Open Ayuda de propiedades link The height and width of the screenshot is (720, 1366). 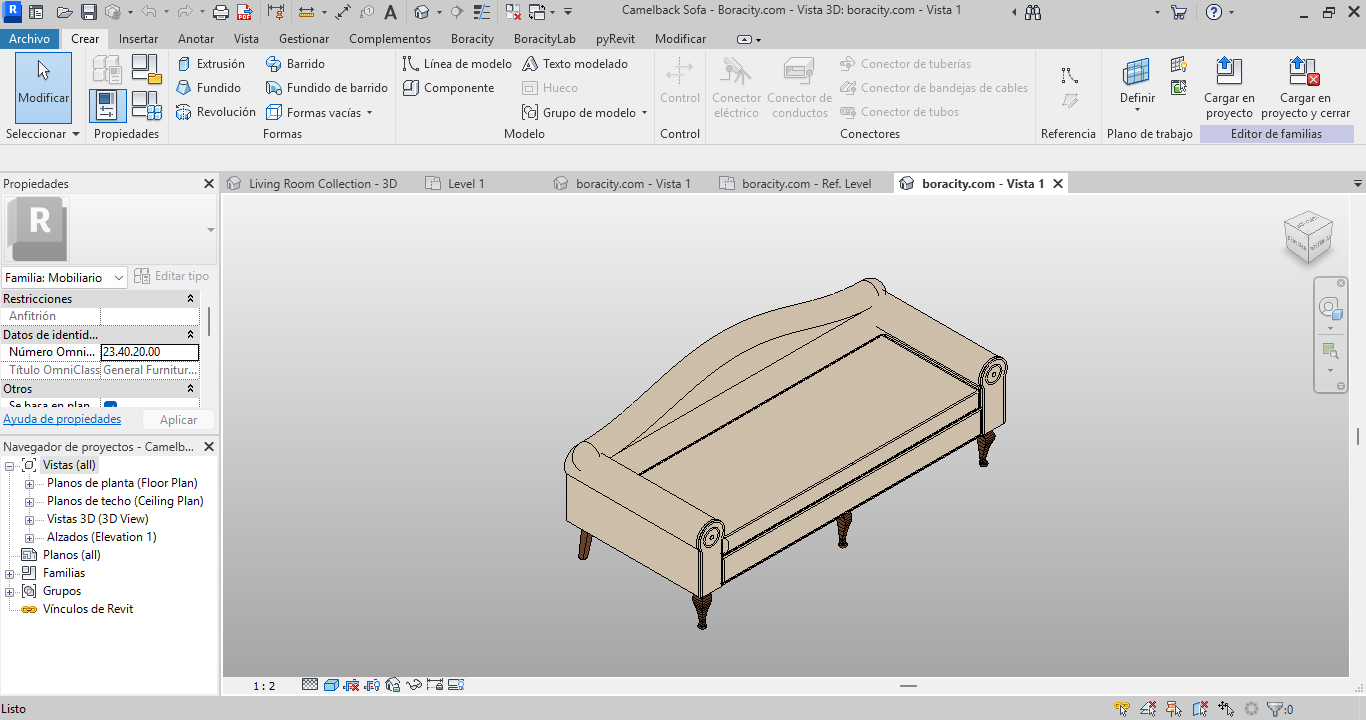coord(62,419)
